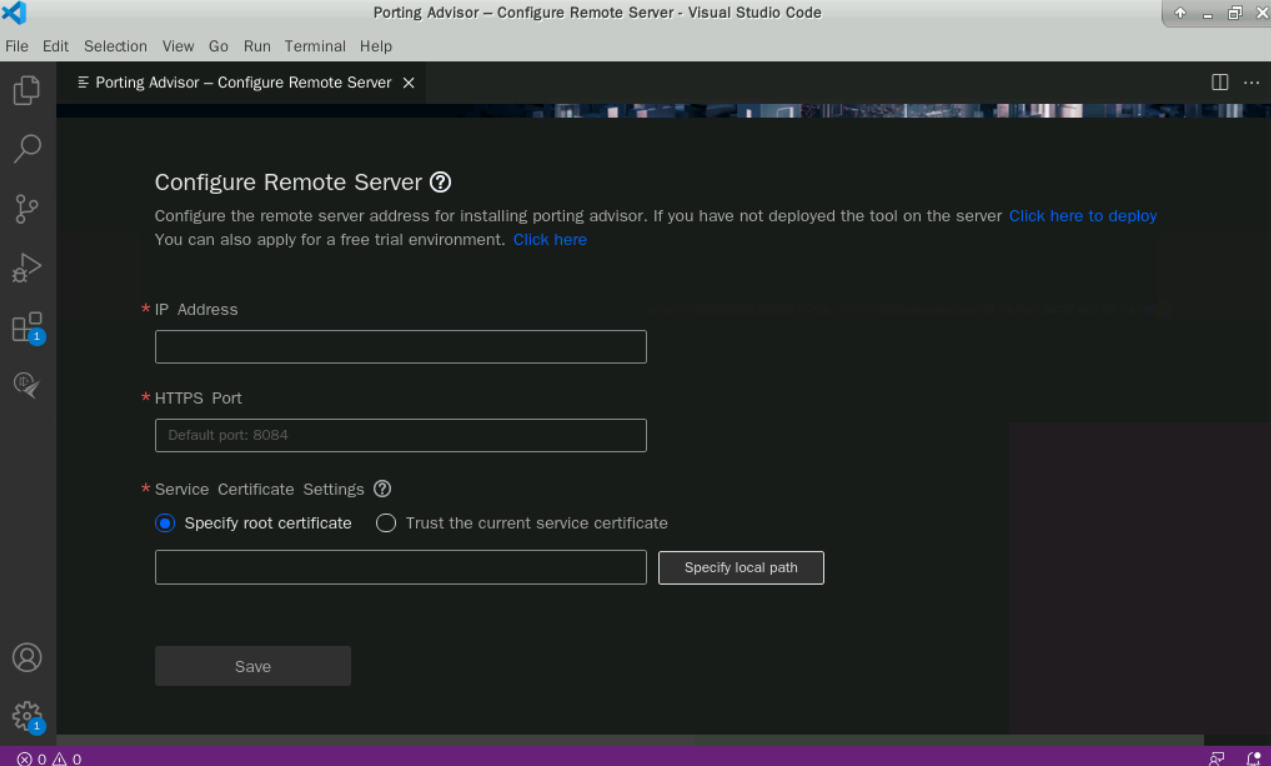Close the Porting Advisor tab
Image resolution: width=1271 pixels, height=766 pixels.
click(x=408, y=83)
